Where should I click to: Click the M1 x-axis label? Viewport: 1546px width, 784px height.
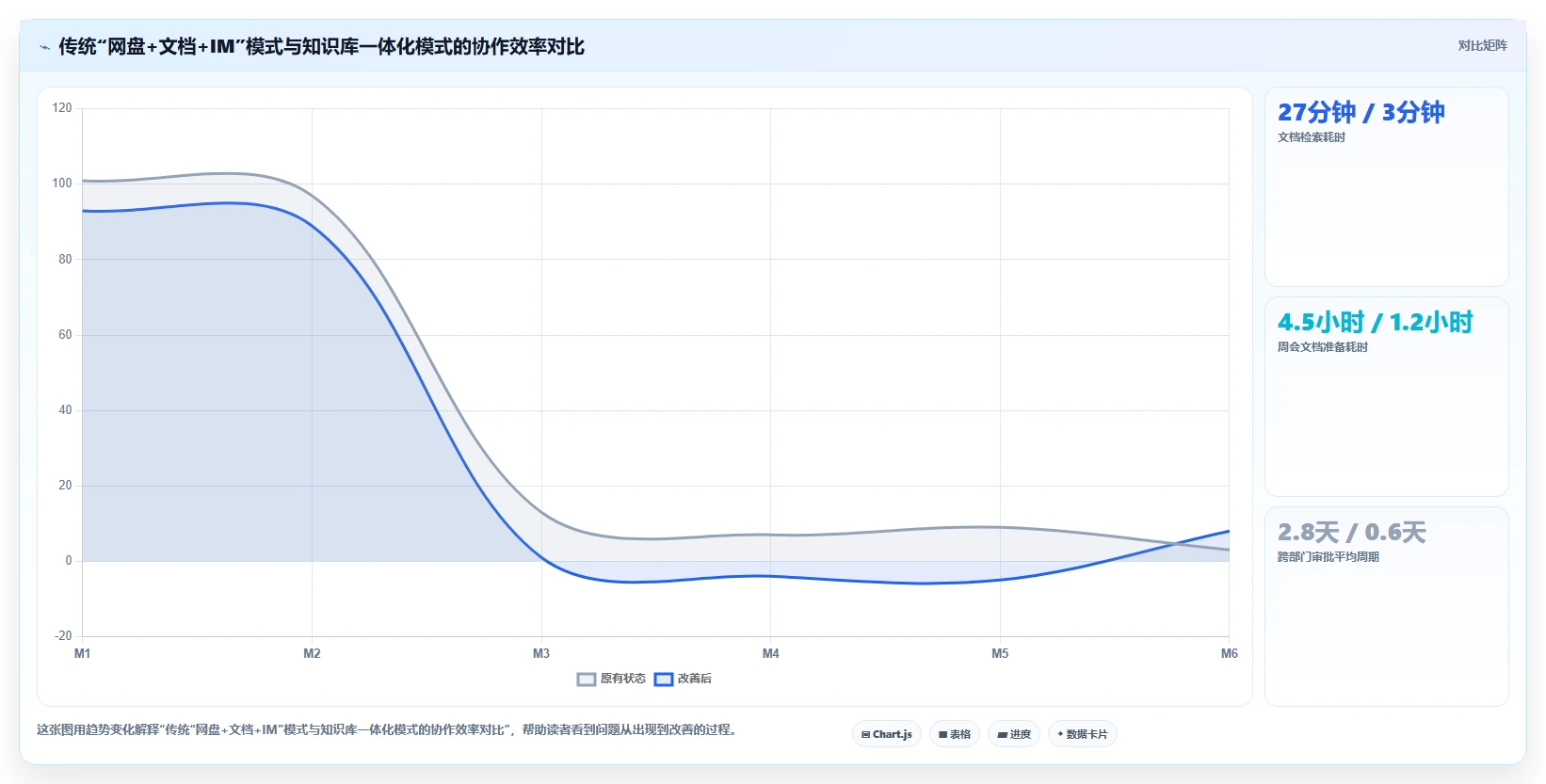click(83, 653)
